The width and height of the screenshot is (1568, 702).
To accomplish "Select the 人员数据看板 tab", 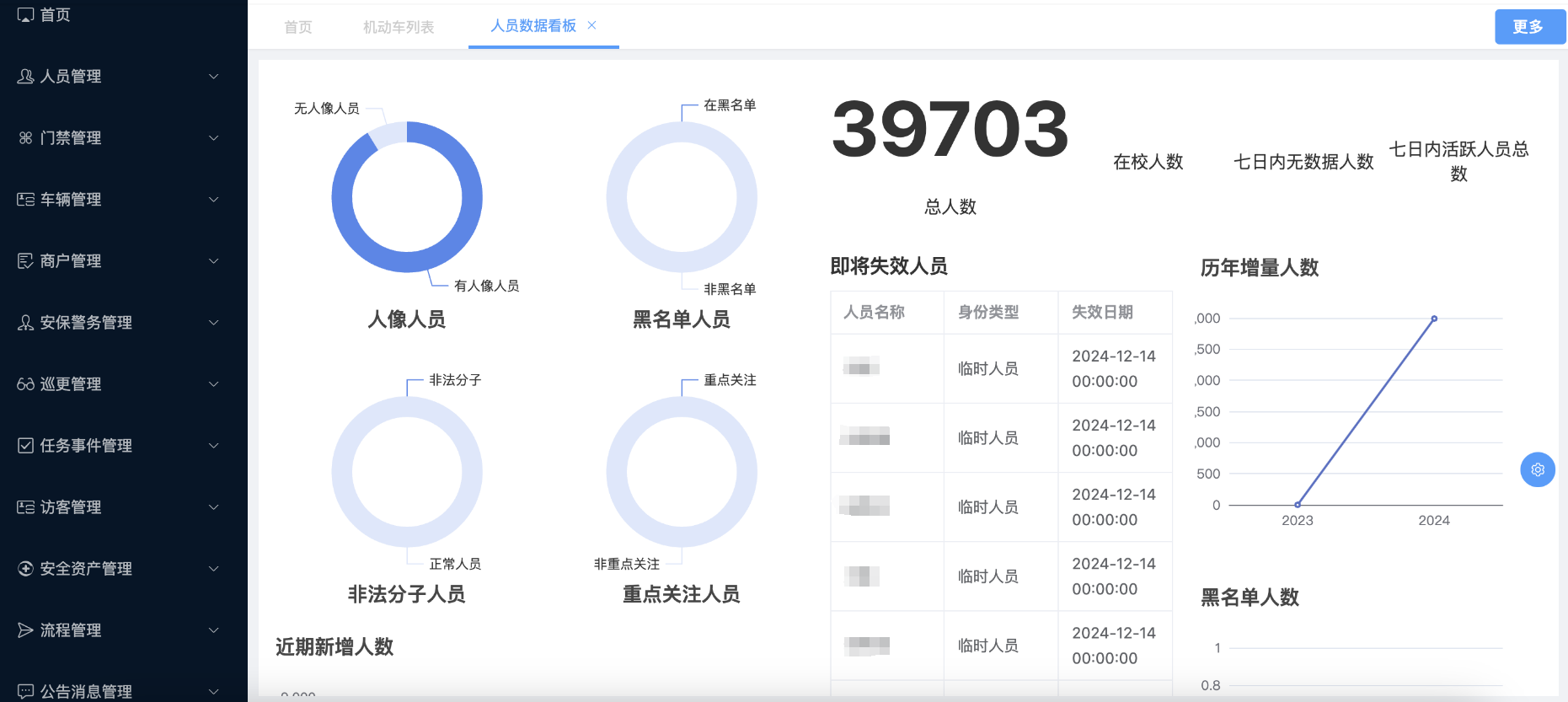I will (x=533, y=26).
